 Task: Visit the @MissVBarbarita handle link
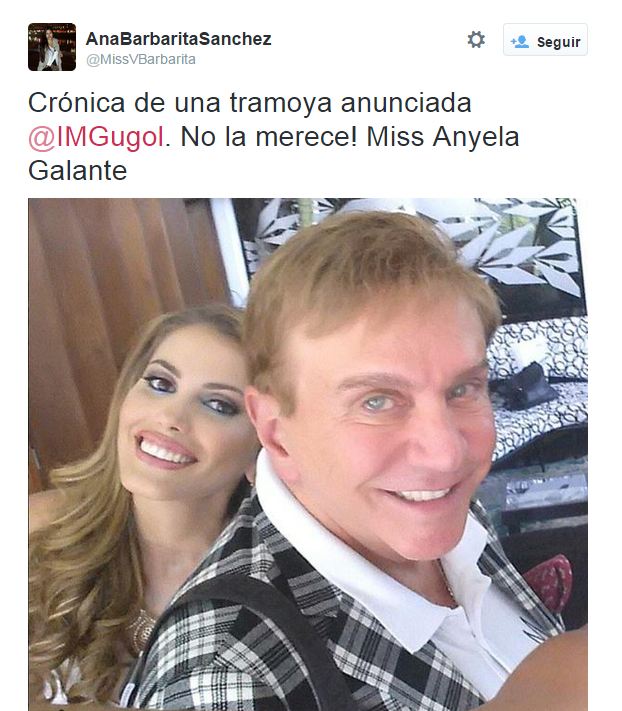click(141, 60)
